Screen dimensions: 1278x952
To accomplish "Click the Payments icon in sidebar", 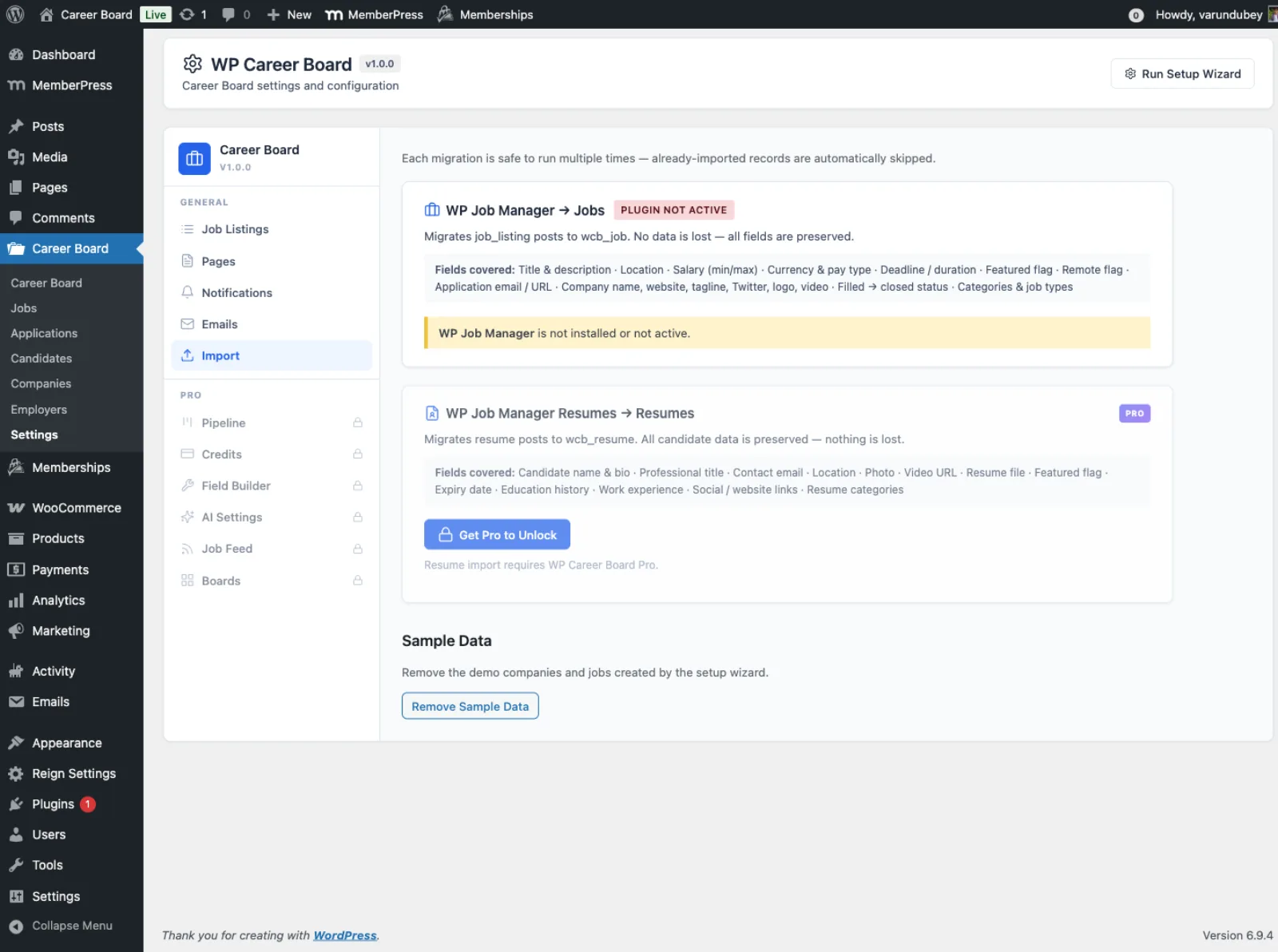I will click(x=16, y=569).
